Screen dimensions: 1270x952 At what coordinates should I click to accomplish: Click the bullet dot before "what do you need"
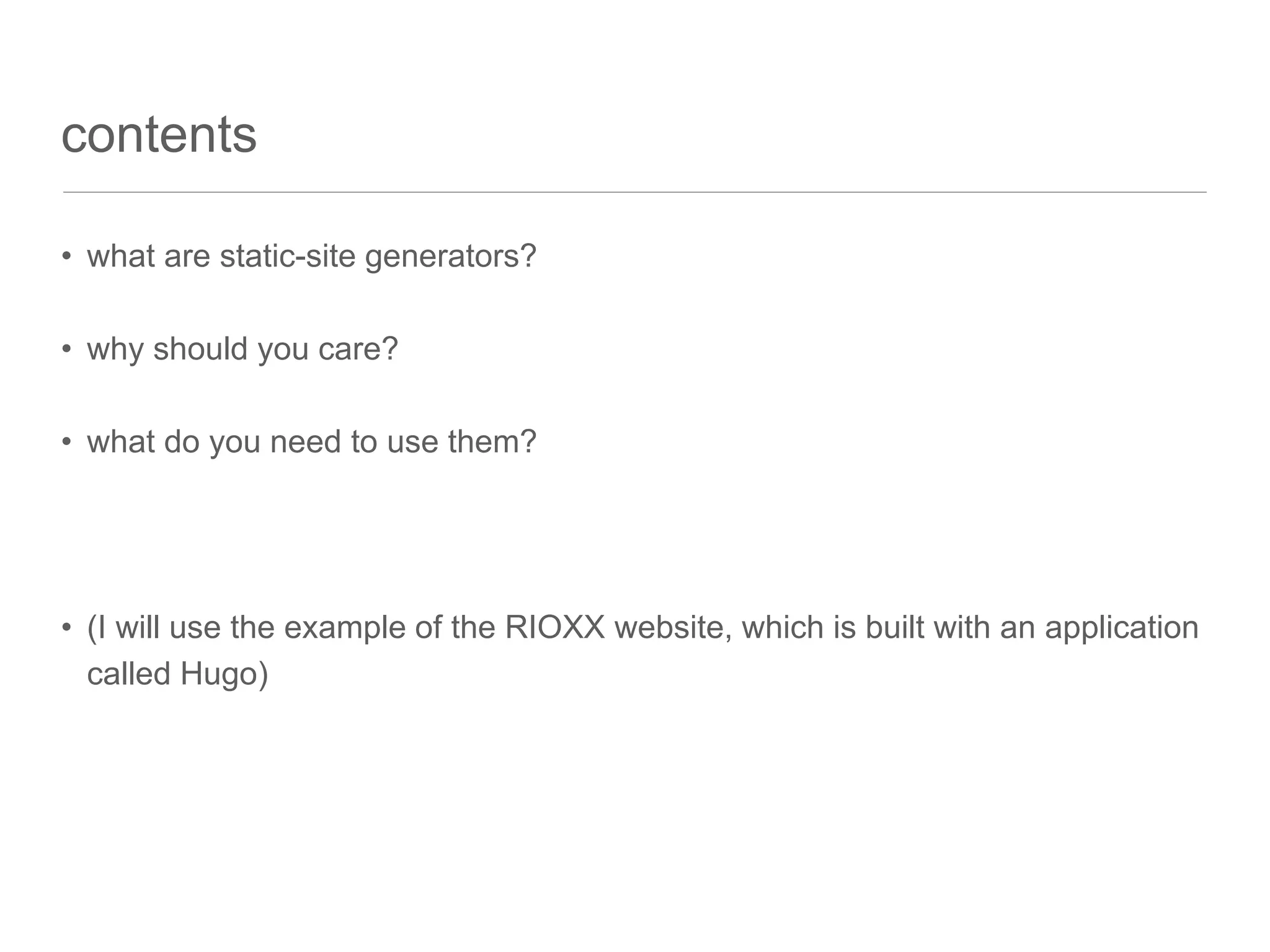click(67, 443)
